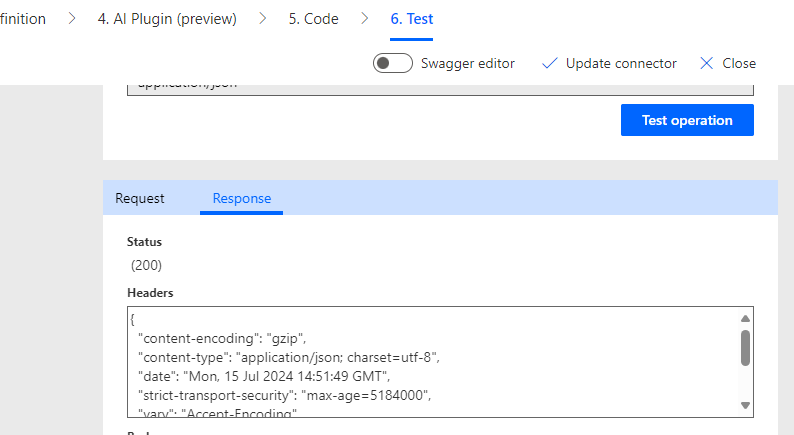Image resolution: width=794 pixels, height=435 pixels.
Task: Click the application/json field above Test operation
Action: pos(440,88)
